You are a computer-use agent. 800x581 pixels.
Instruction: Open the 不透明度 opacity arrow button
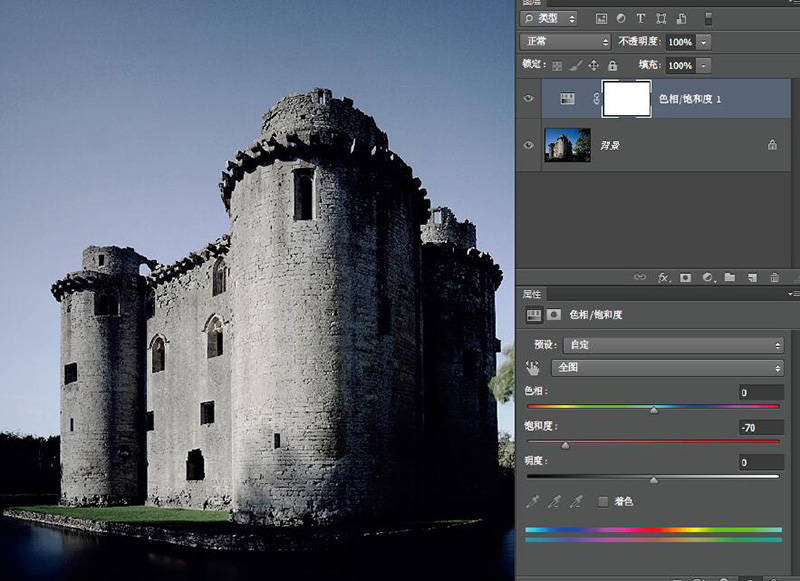click(x=704, y=42)
